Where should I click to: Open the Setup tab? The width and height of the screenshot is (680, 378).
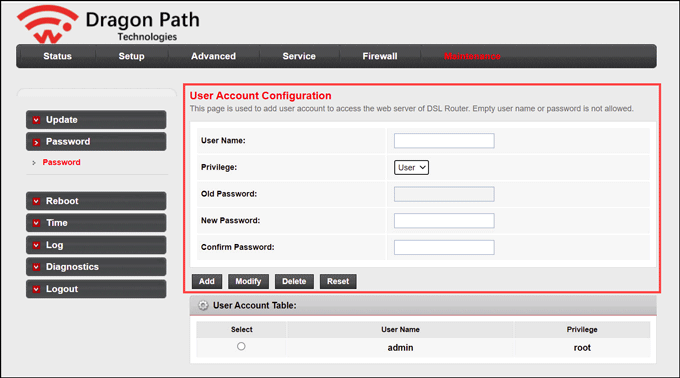131,56
